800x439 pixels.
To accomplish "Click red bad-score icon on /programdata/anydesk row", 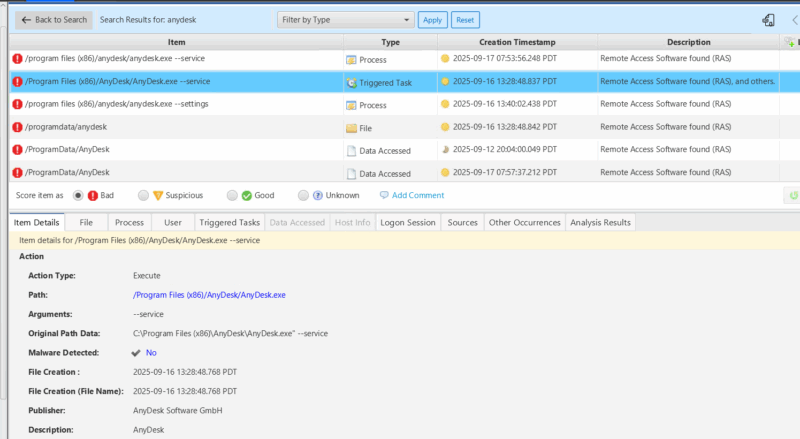I will pos(17,127).
